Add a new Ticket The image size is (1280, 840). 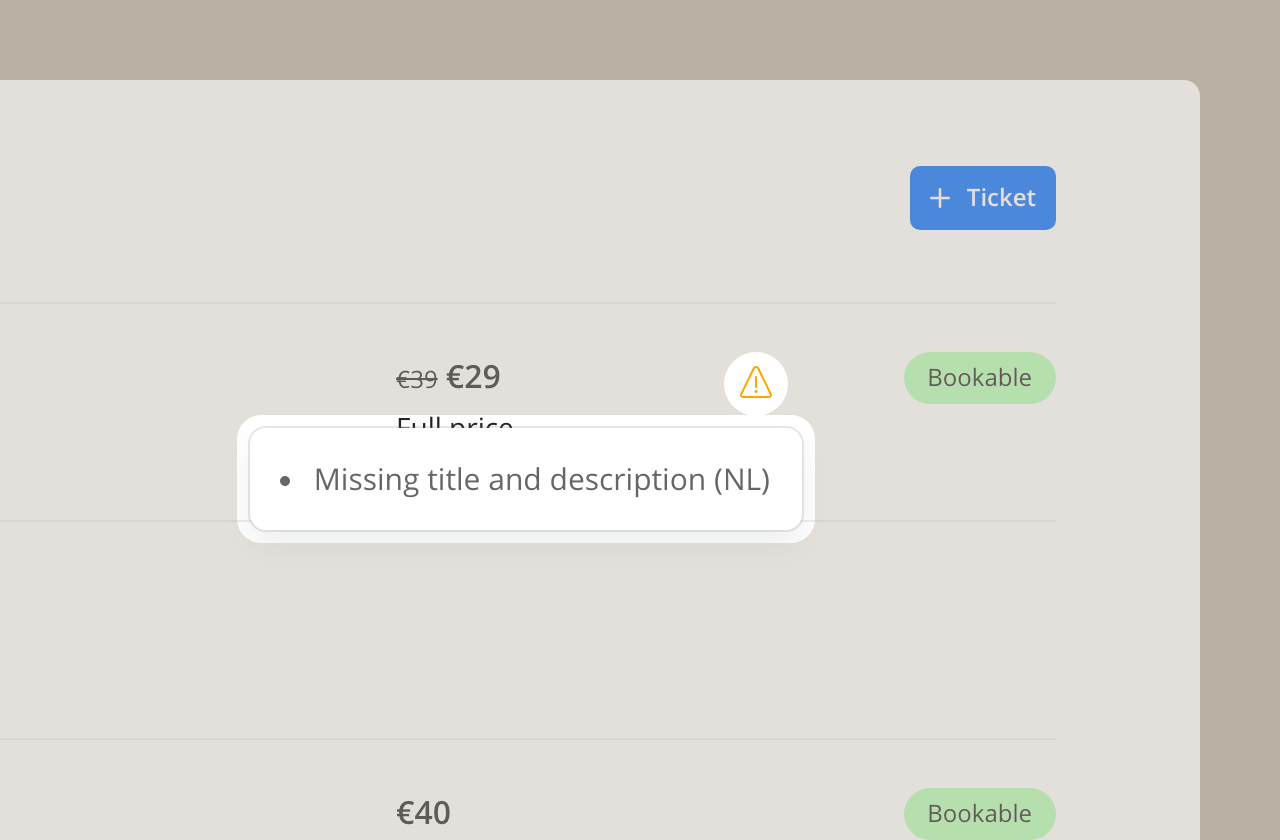point(982,198)
